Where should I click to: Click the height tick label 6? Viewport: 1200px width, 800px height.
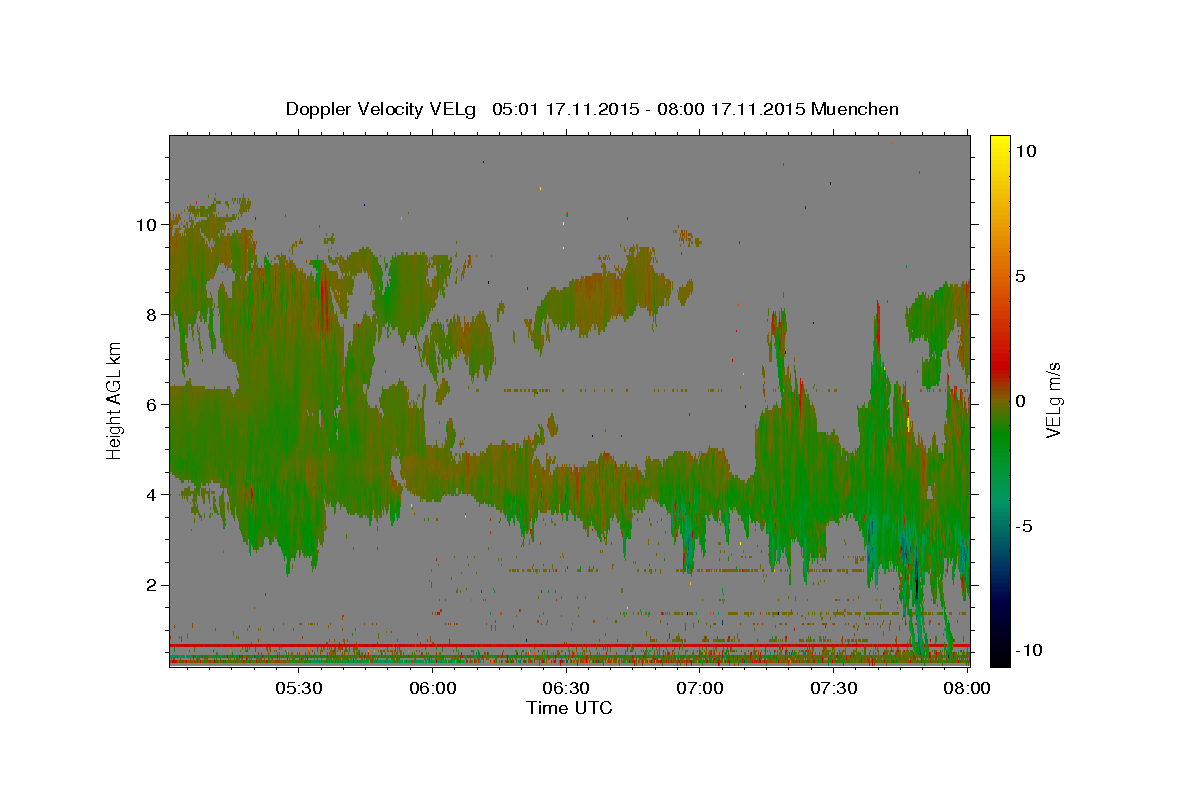(x=152, y=405)
